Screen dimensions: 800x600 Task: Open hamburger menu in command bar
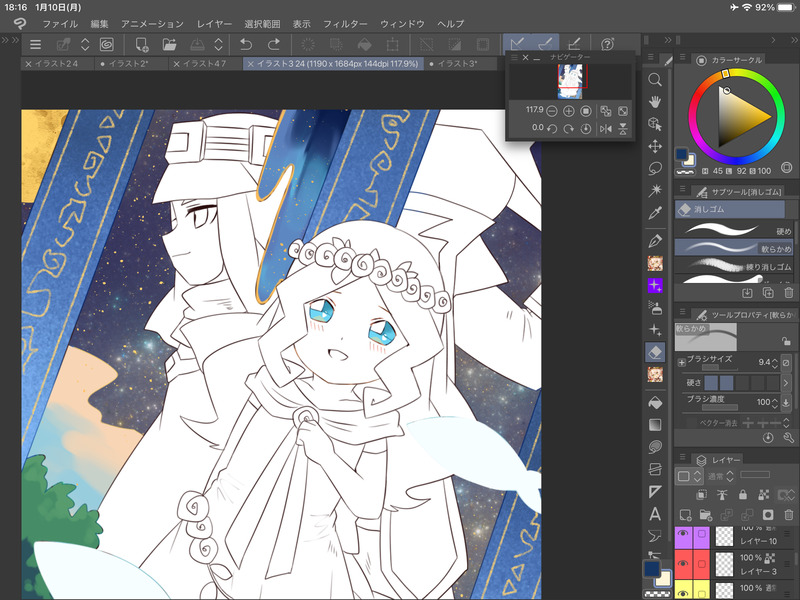[35, 44]
